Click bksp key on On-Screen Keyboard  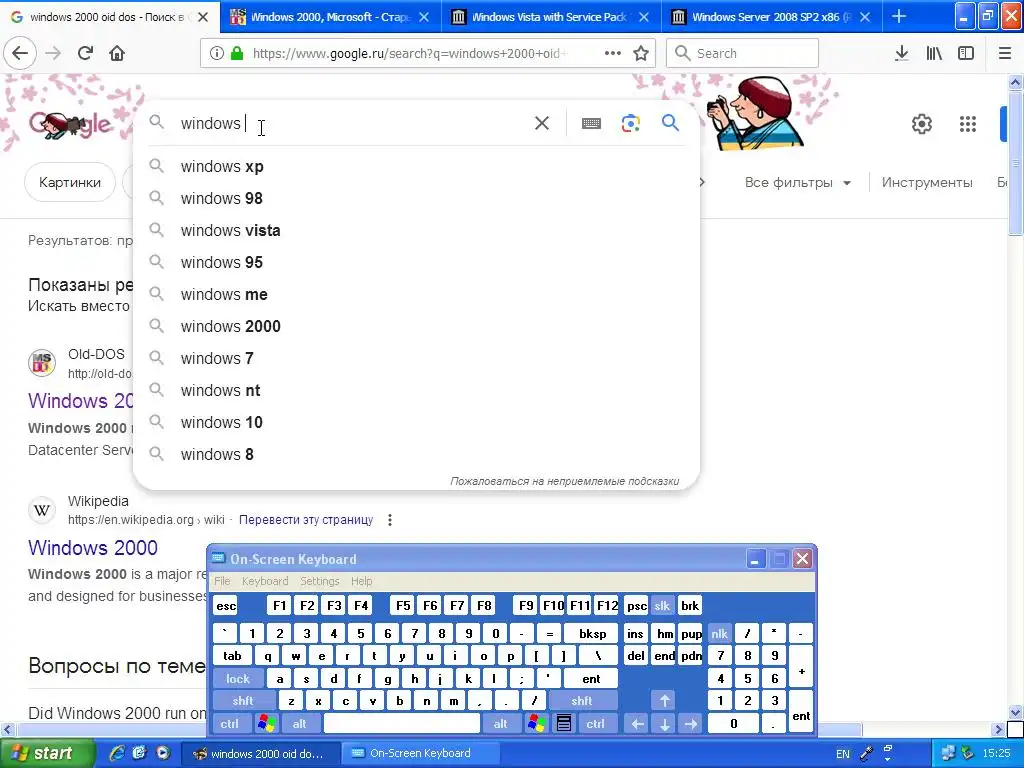click(592, 633)
